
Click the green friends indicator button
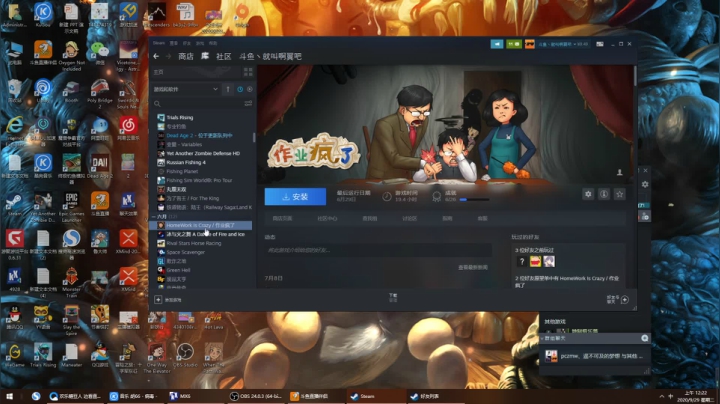(x=514, y=44)
